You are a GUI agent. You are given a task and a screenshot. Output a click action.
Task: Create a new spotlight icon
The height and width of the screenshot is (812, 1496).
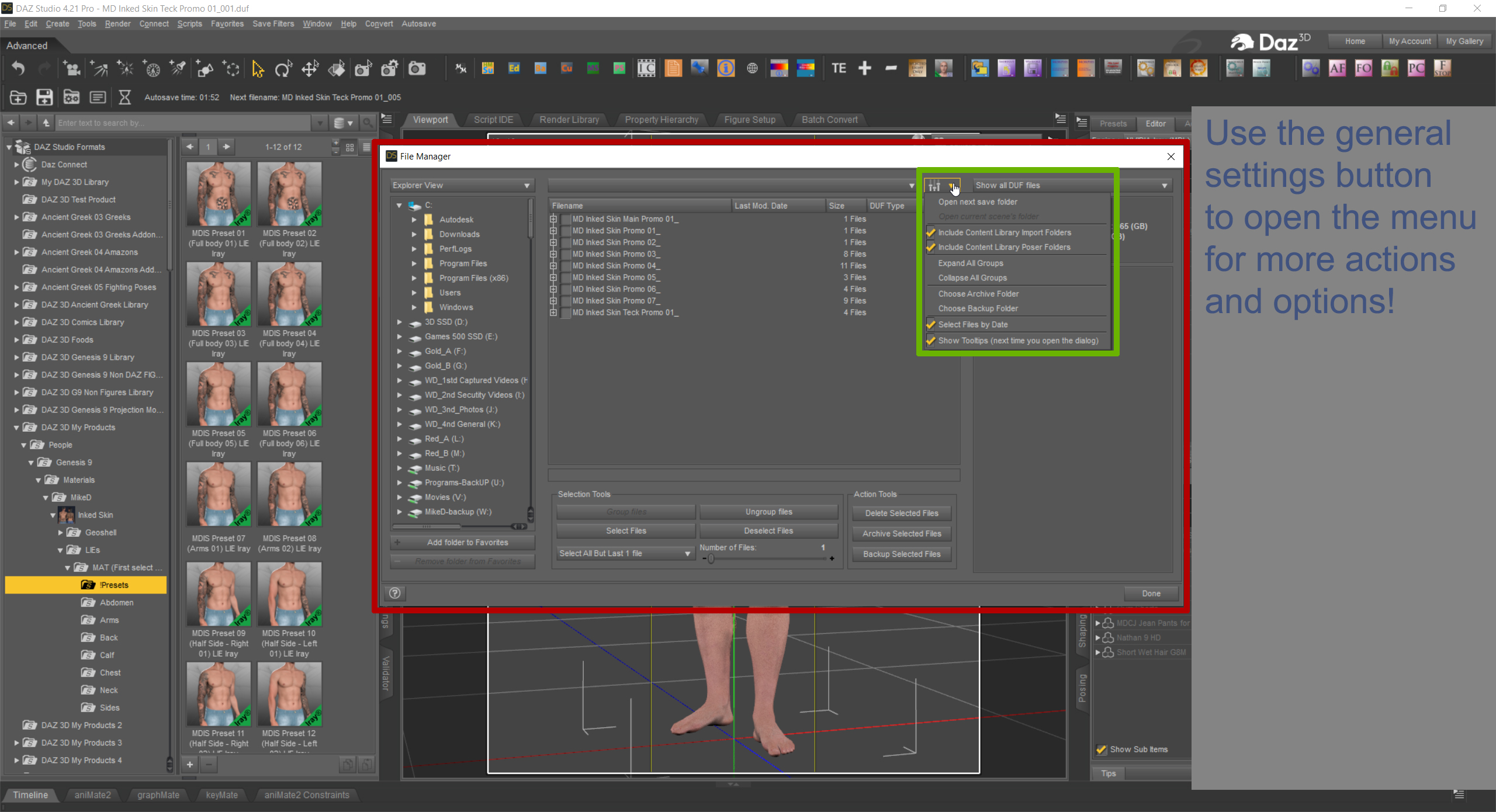click(x=178, y=69)
